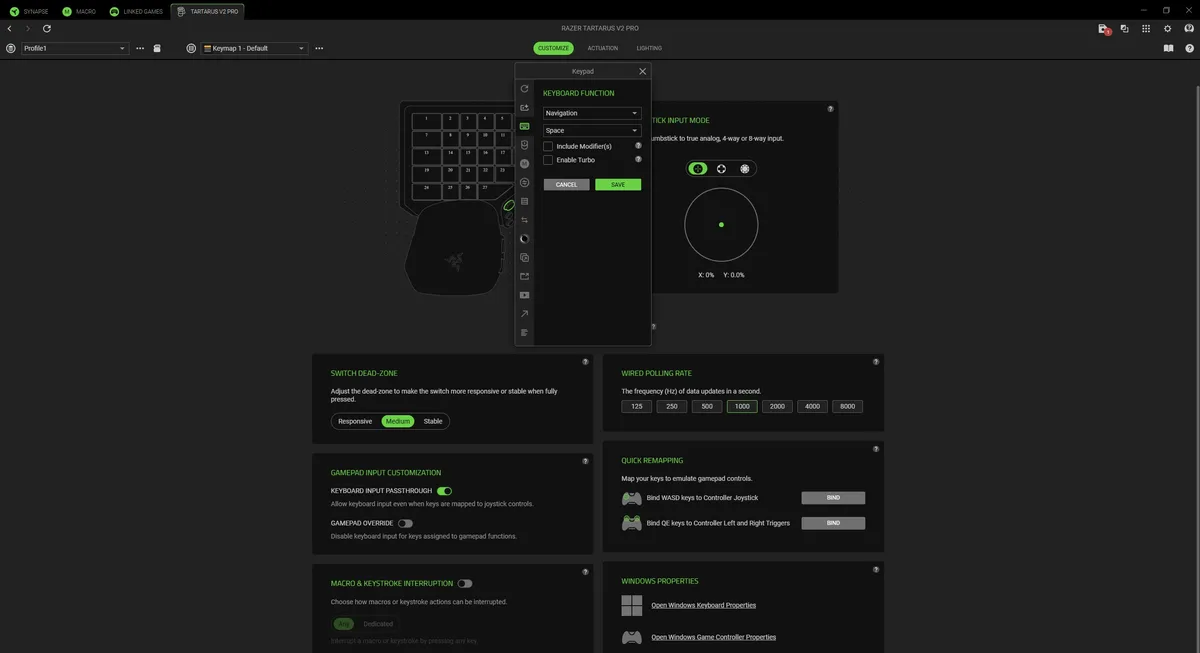Select the Multimedia icon in Keypad sidebar
Image resolution: width=1200 pixels, height=653 pixels.
tap(525, 295)
